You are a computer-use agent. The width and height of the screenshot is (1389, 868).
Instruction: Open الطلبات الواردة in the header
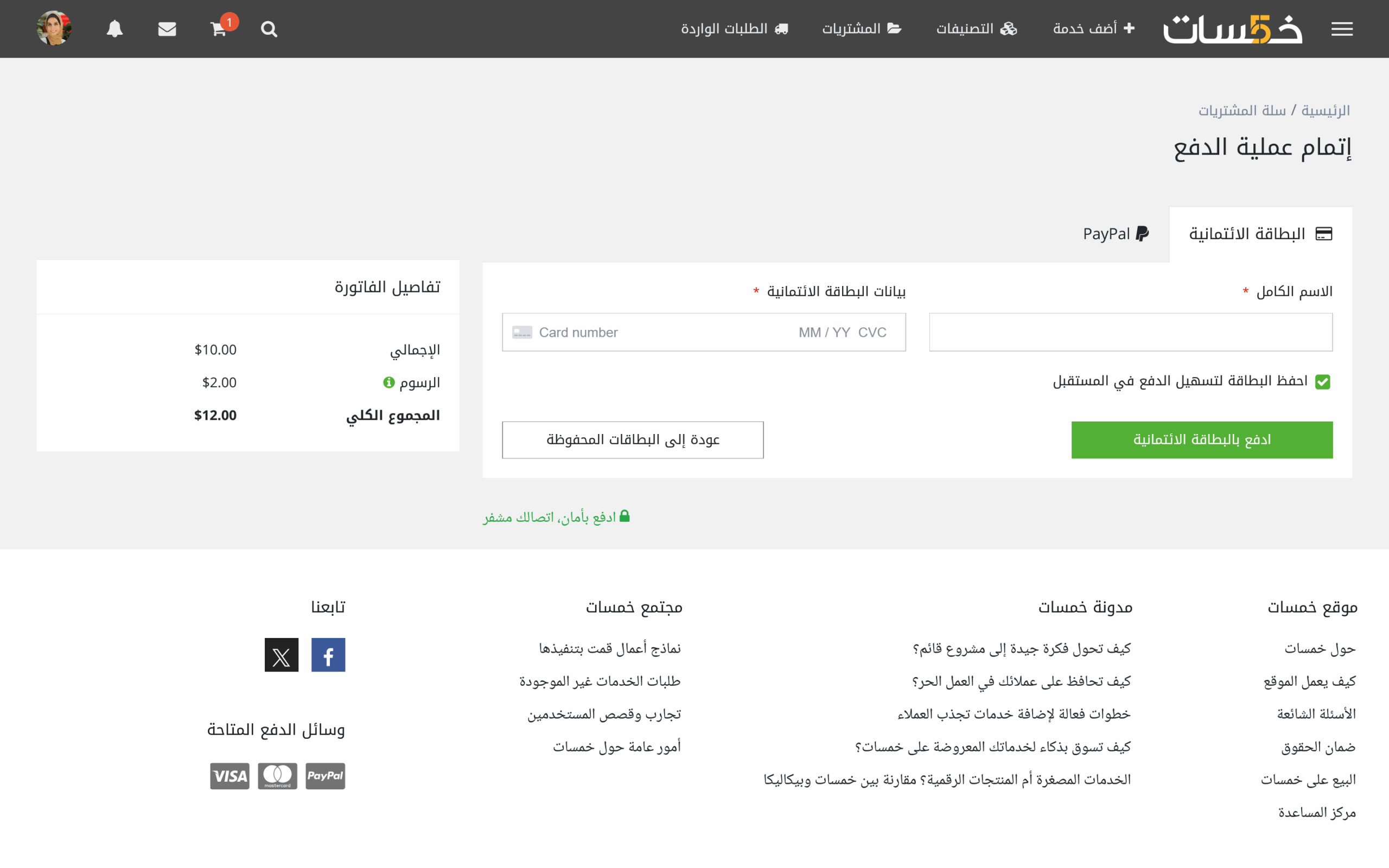pos(735,29)
